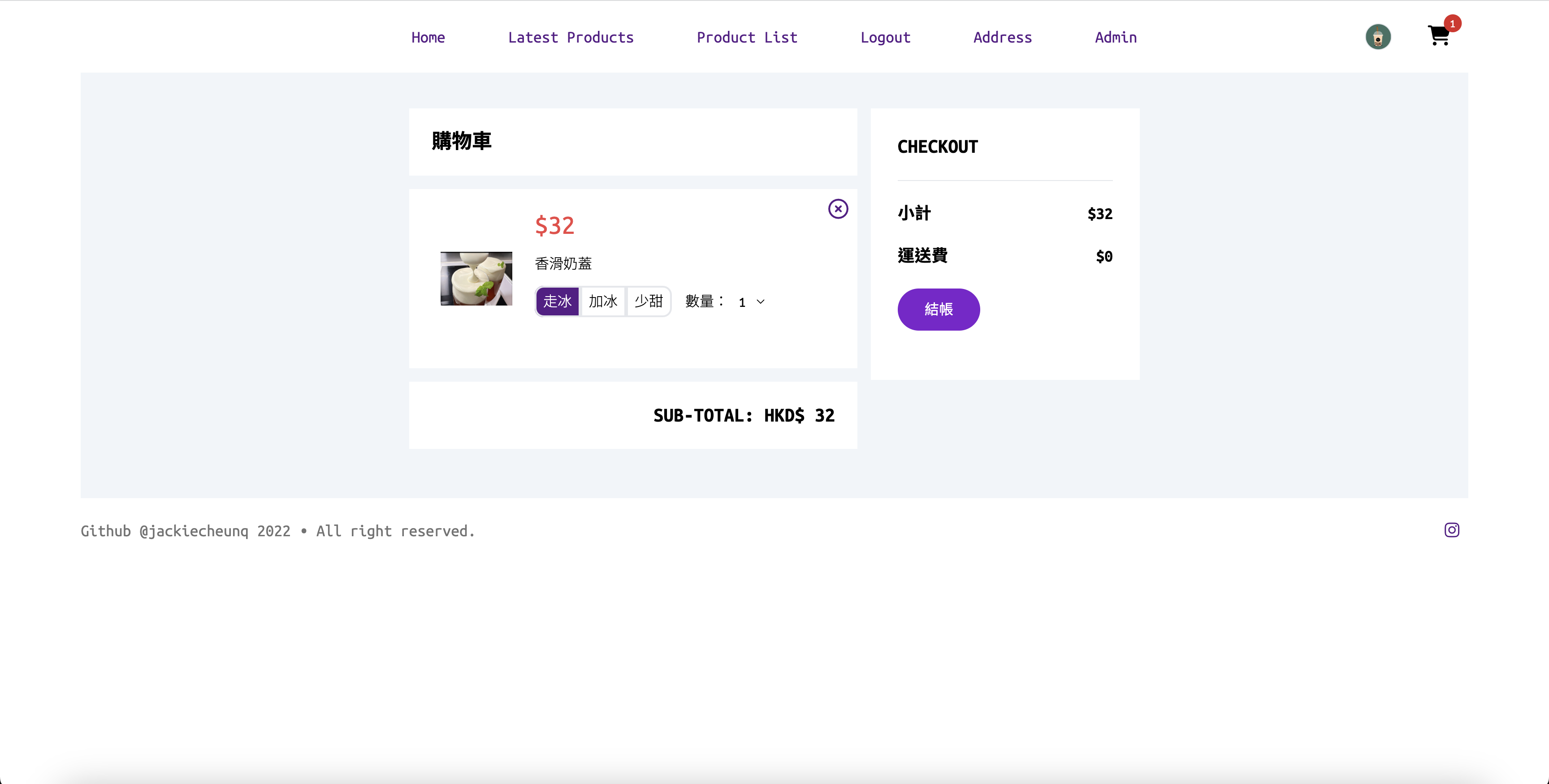Go to the Admin section
This screenshot has width=1549, height=784.
1116,37
